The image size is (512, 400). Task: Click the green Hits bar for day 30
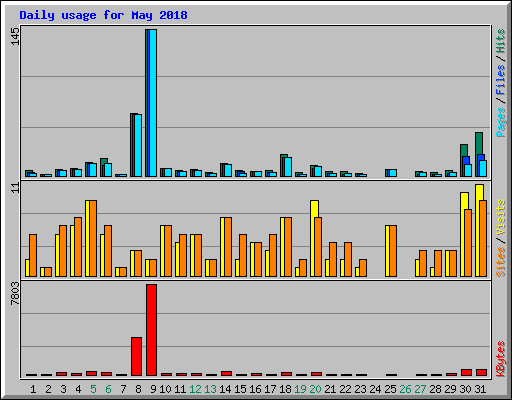[x=464, y=150]
